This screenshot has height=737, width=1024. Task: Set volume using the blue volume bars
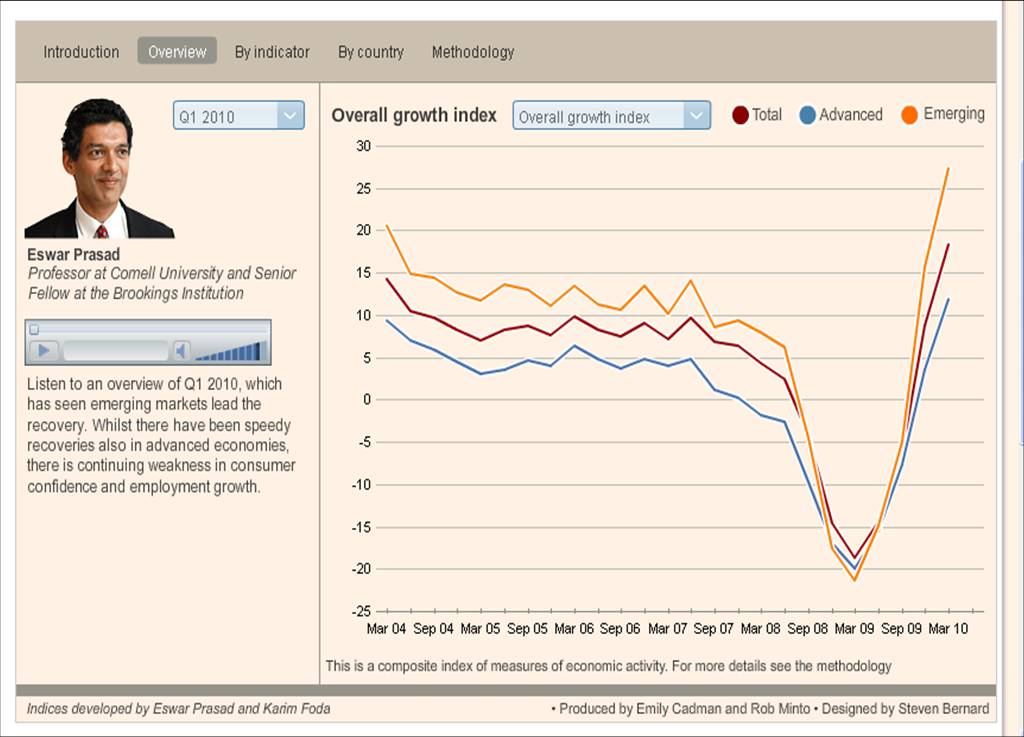pos(231,351)
